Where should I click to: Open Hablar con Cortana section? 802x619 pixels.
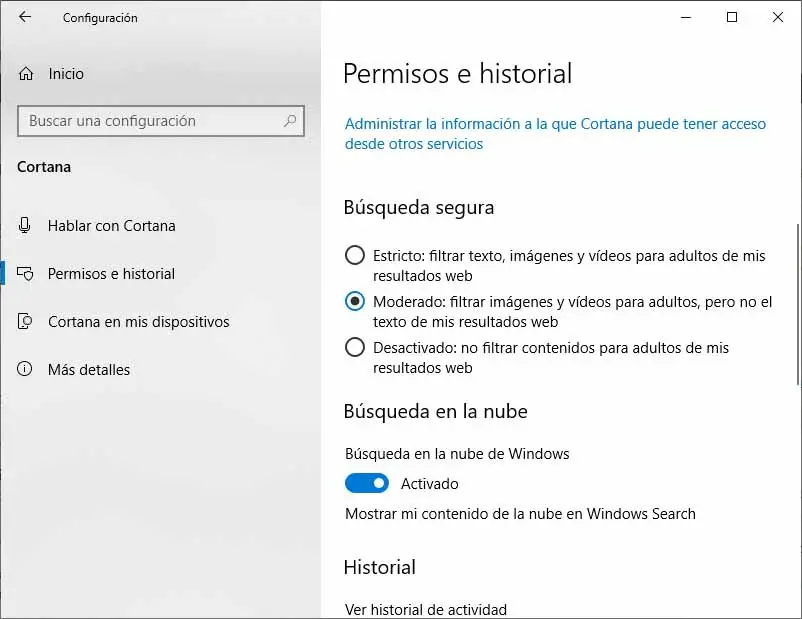coord(111,226)
